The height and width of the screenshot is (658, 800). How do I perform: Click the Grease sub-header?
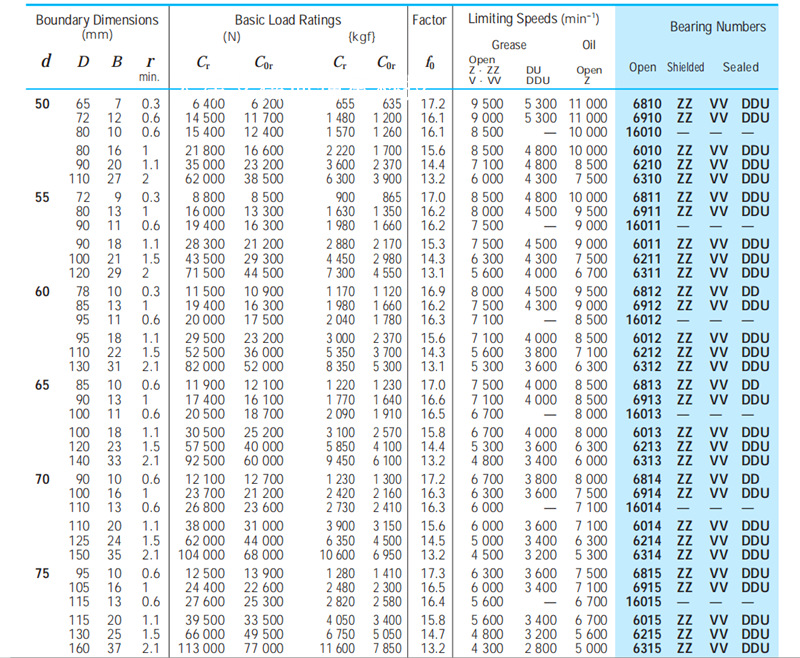click(509, 45)
